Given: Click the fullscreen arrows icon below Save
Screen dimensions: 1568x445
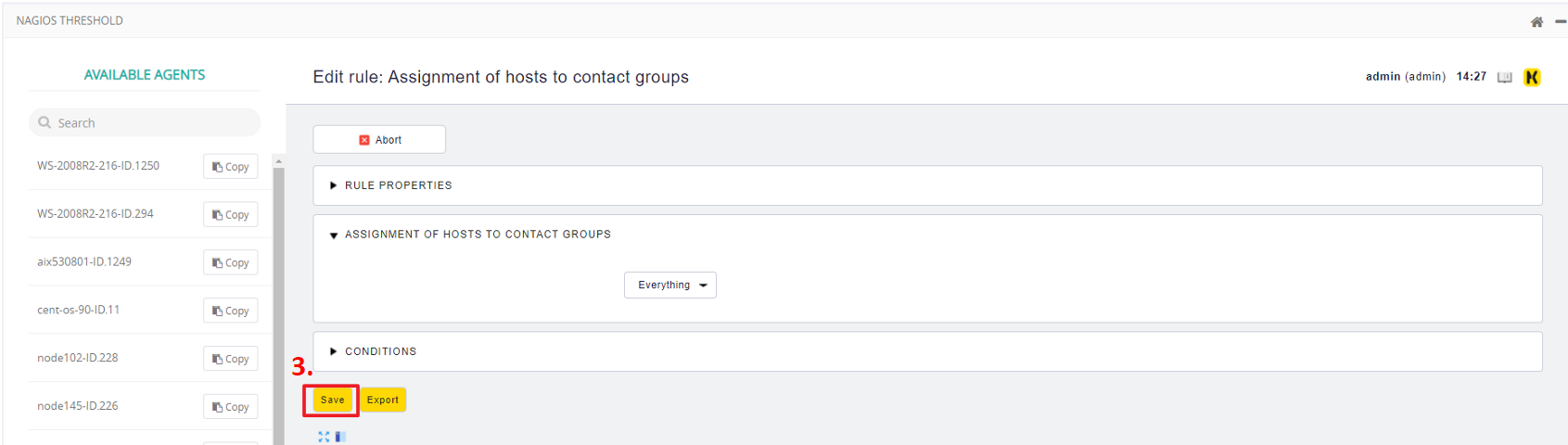Looking at the screenshot, I should click(324, 437).
